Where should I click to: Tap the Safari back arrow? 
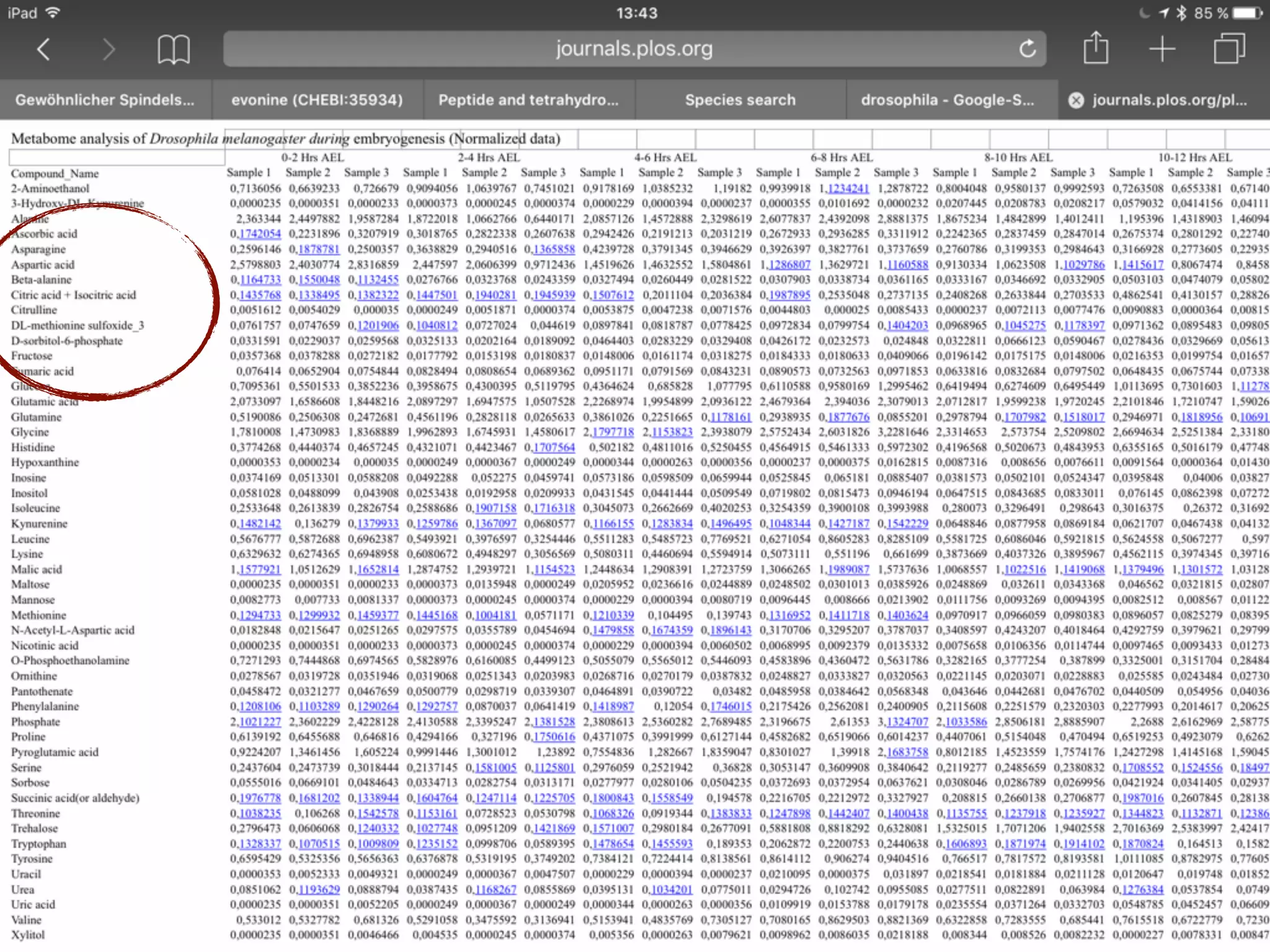pyautogui.click(x=43, y=49)
